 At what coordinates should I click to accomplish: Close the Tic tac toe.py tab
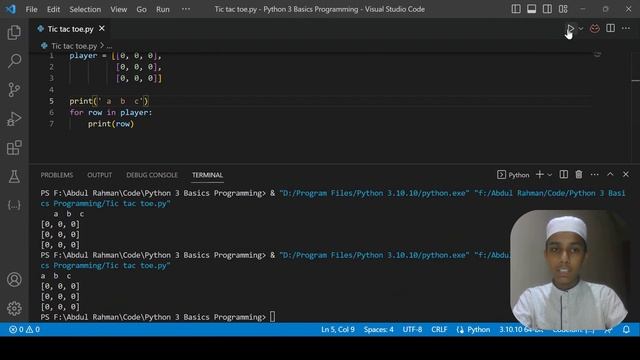[102, 29]
